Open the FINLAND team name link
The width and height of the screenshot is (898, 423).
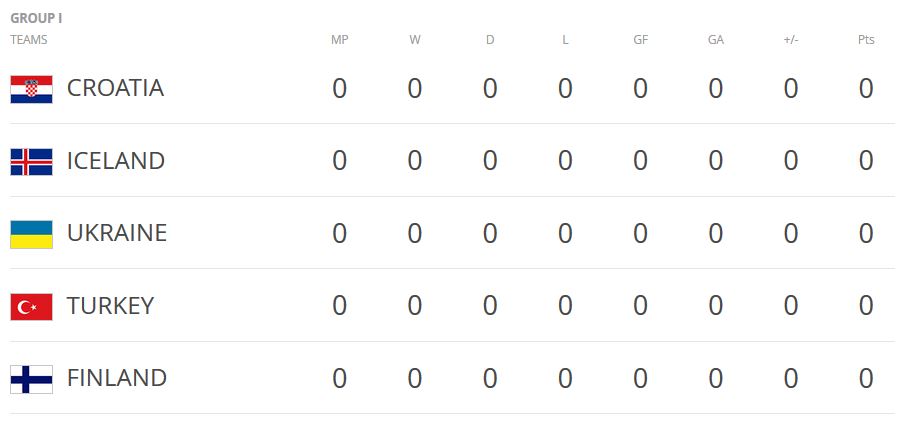pyautogui.click(x=116, y=378)
